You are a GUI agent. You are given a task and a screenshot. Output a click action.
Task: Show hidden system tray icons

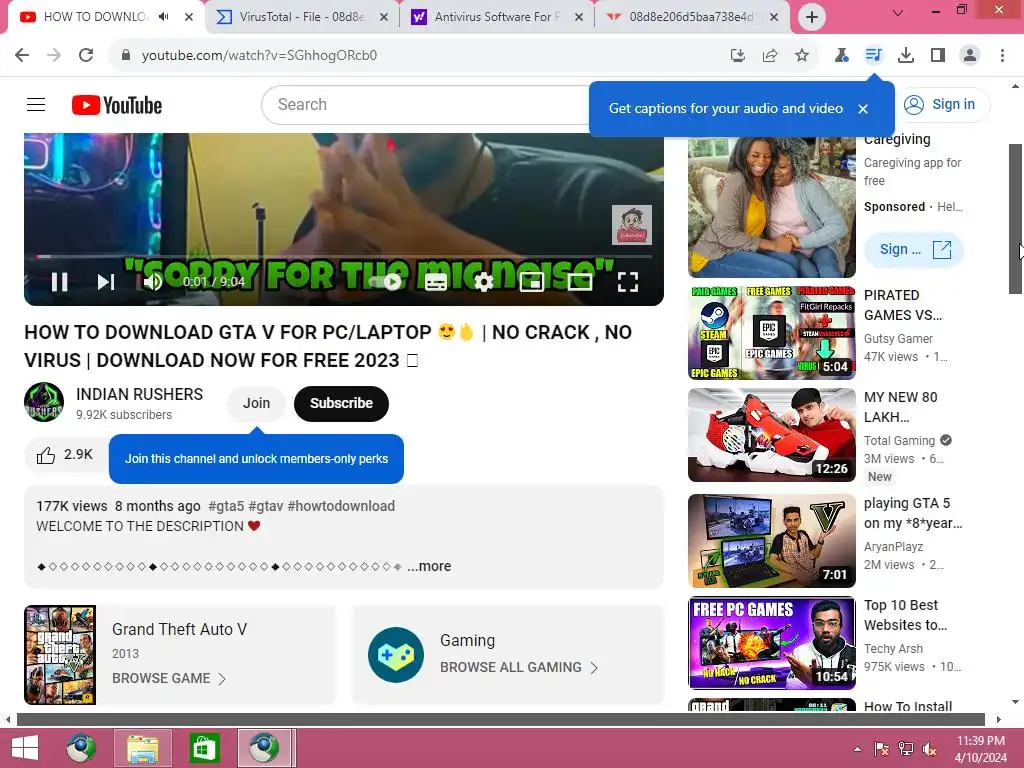(857, 749)
